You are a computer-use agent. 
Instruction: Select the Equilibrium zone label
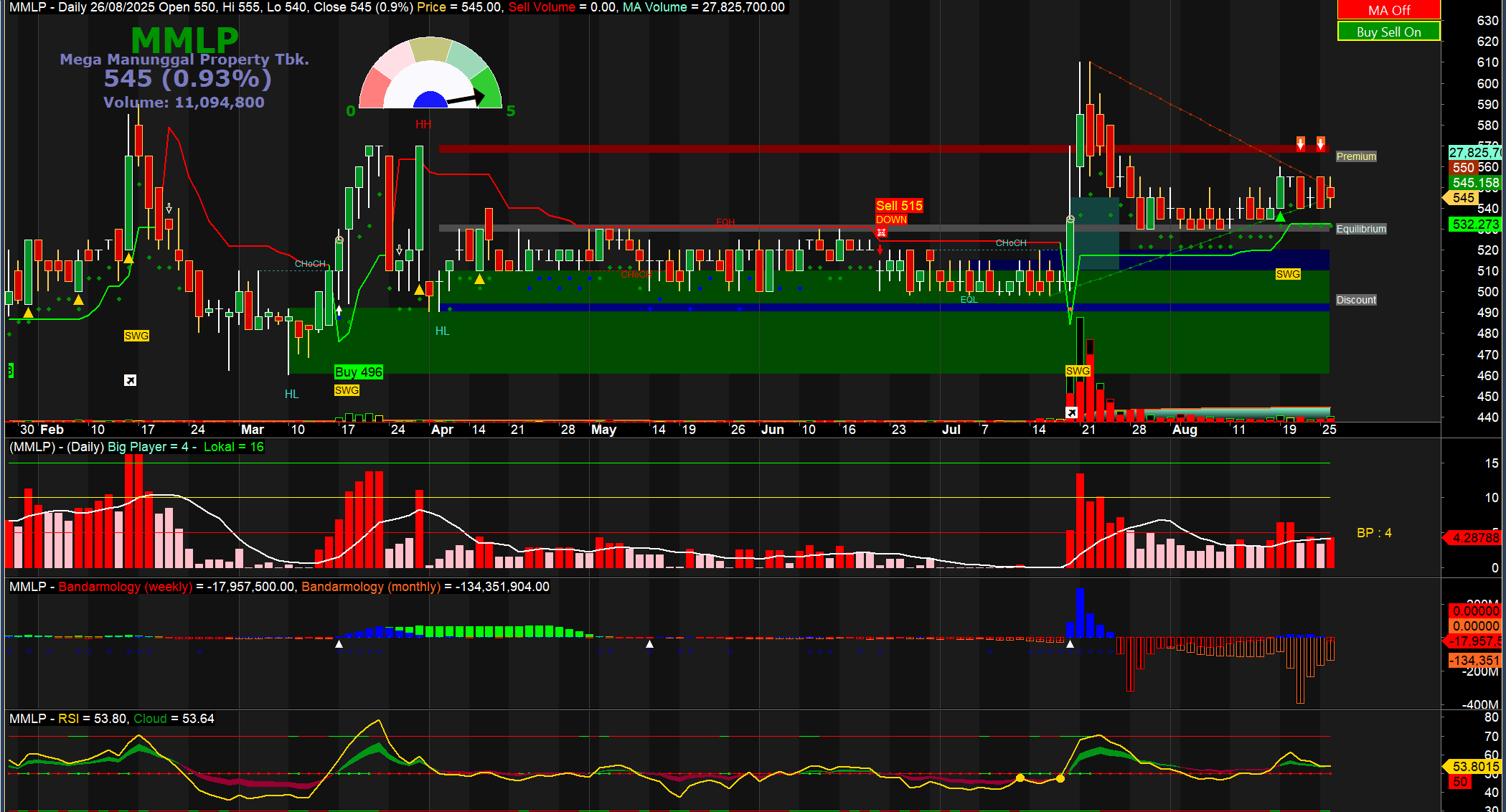[x=1361, y=229]
